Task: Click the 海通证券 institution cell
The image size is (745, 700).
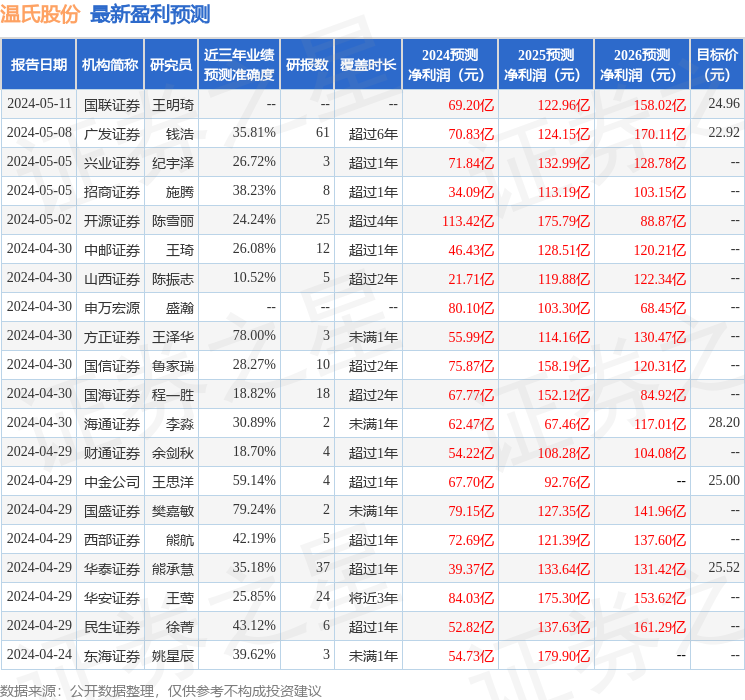Action: 112,424
